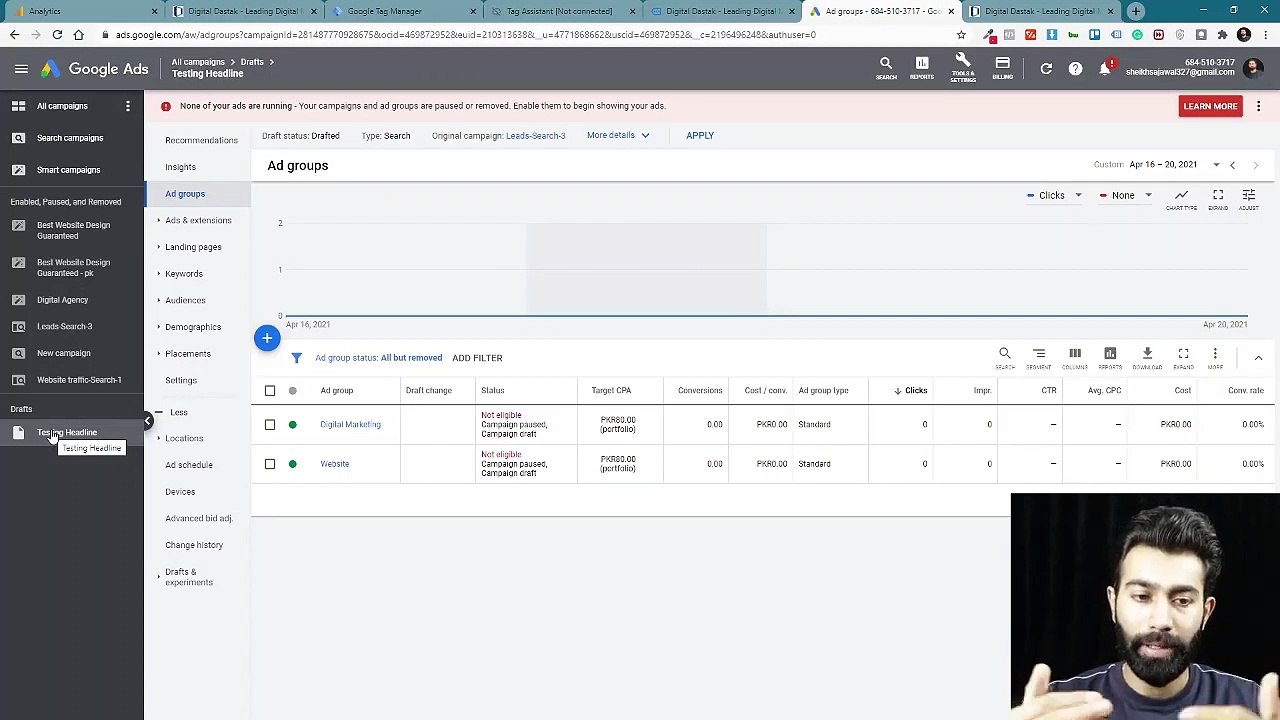The height and width of the screenshot is (720, 1280).
Task: Expand the More details dropdown
Action: pyautogui.click(x=617, y=135)
